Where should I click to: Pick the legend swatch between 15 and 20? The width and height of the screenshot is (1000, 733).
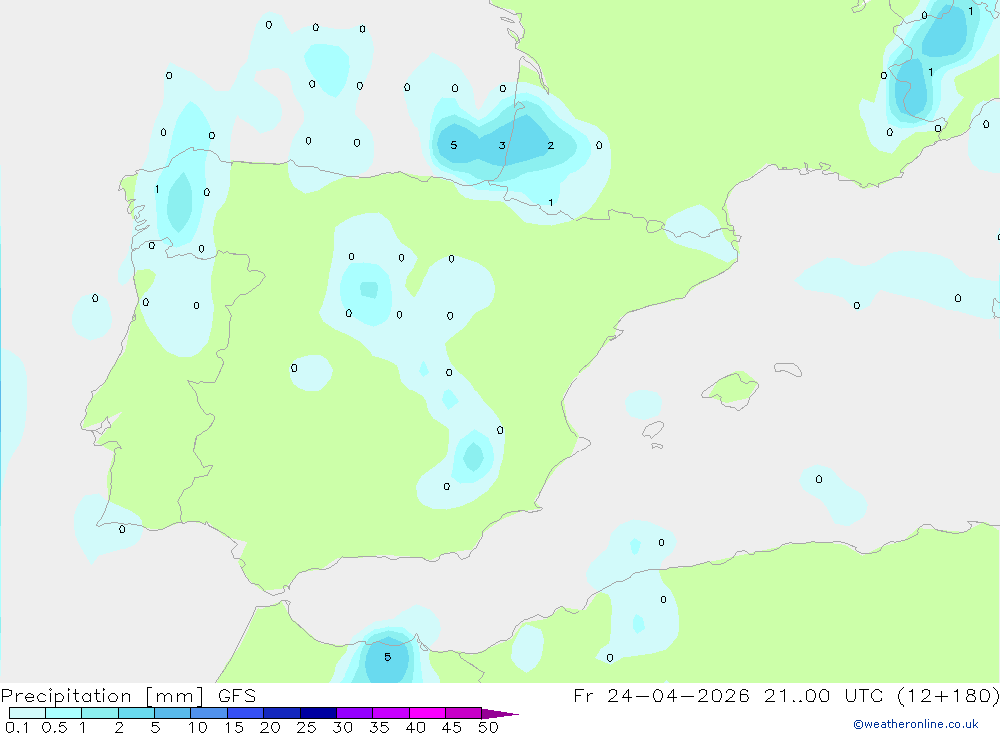pos(246,713)
